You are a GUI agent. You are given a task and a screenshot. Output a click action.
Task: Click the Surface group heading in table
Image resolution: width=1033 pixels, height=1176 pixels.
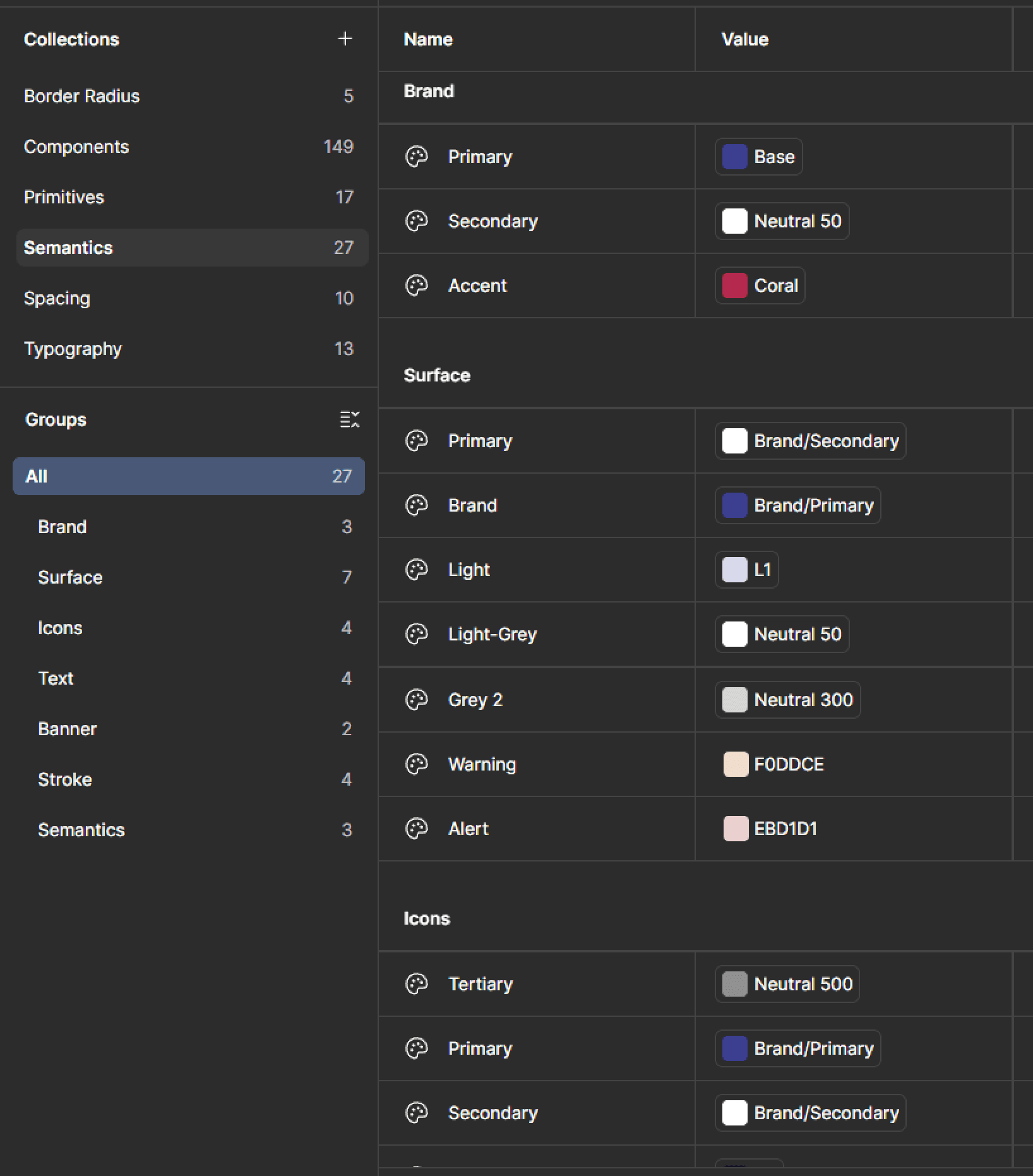pyautogui.click(x=437, y=375)
